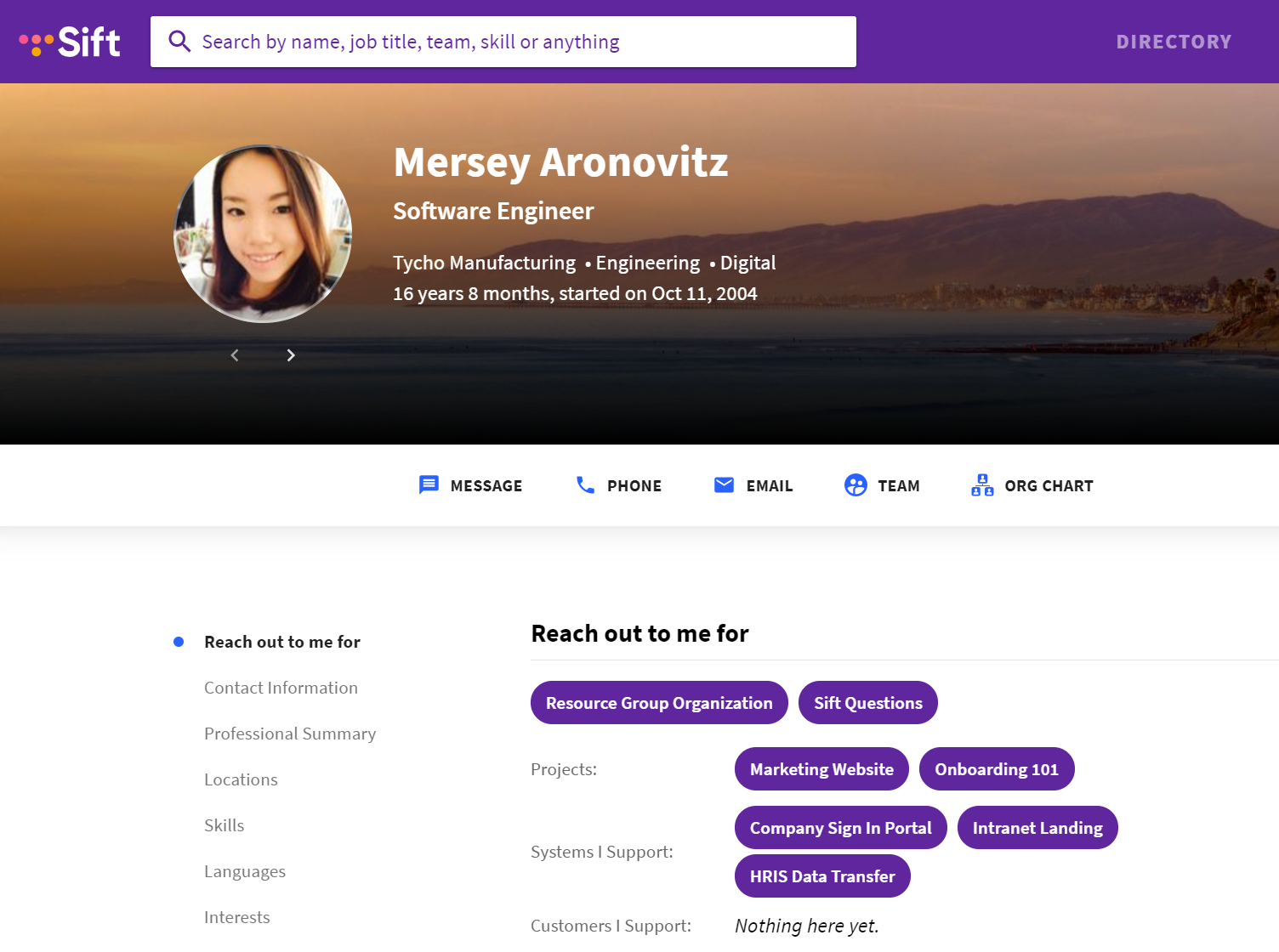Image resolution: width=1279 pixels, height=952 pixels.
Task: Jump to Skills section
Action: tap(224, 825)
